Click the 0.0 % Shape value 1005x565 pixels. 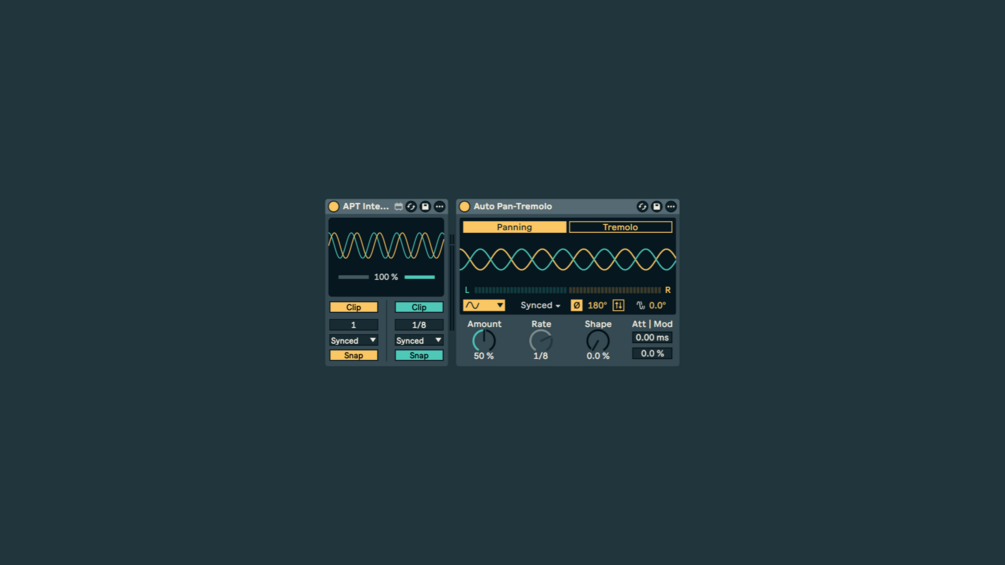pos(598,356)
